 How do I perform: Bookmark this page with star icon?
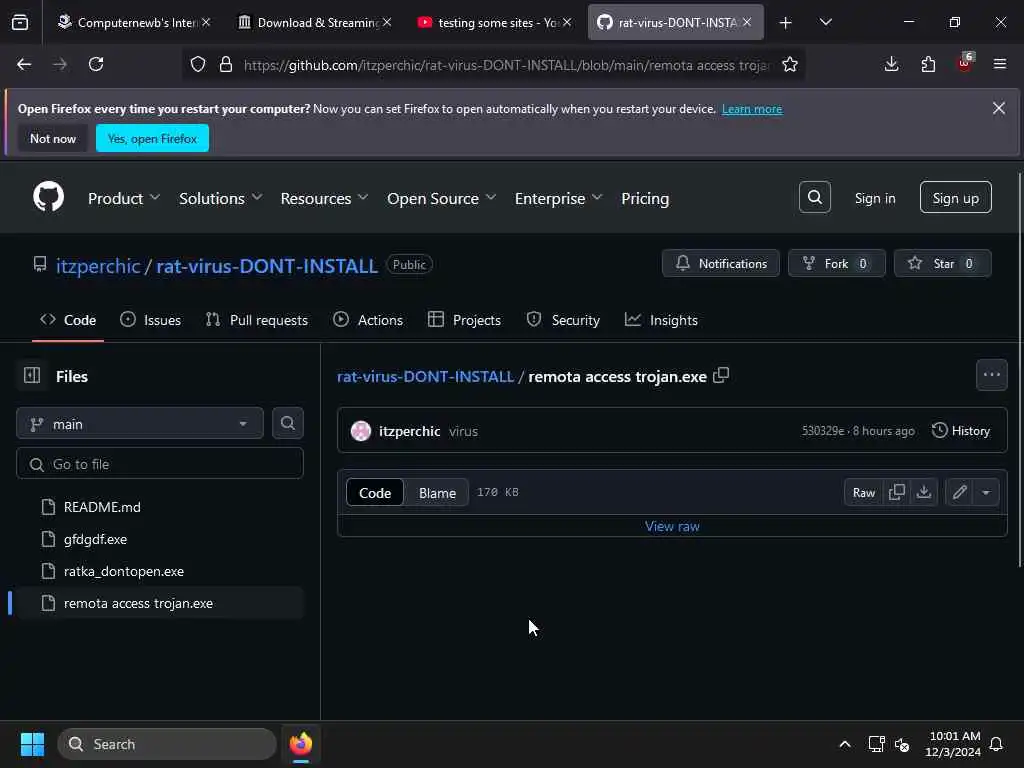[x=790, y=64]
